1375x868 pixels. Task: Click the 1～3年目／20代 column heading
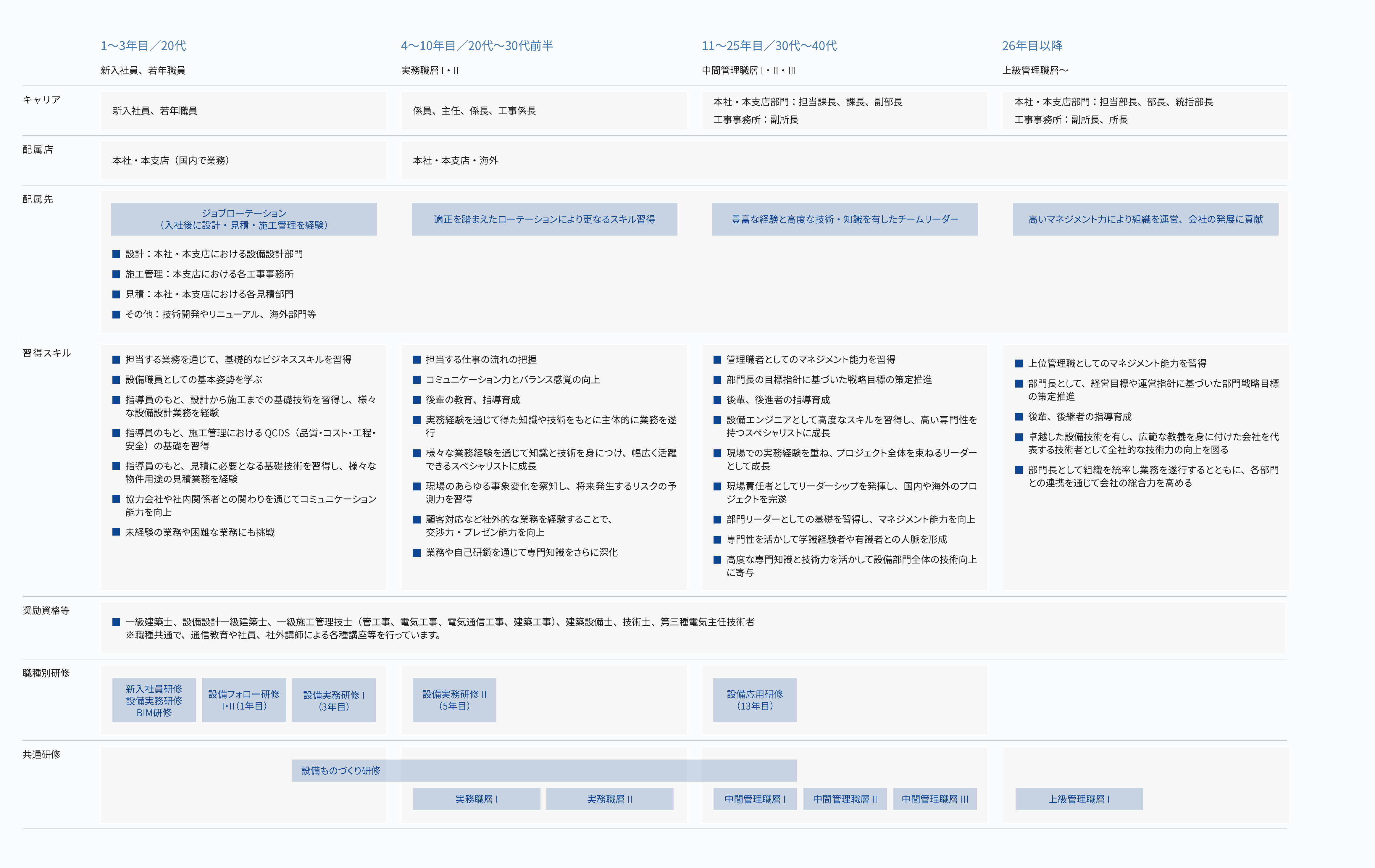[x=143, y=46]
